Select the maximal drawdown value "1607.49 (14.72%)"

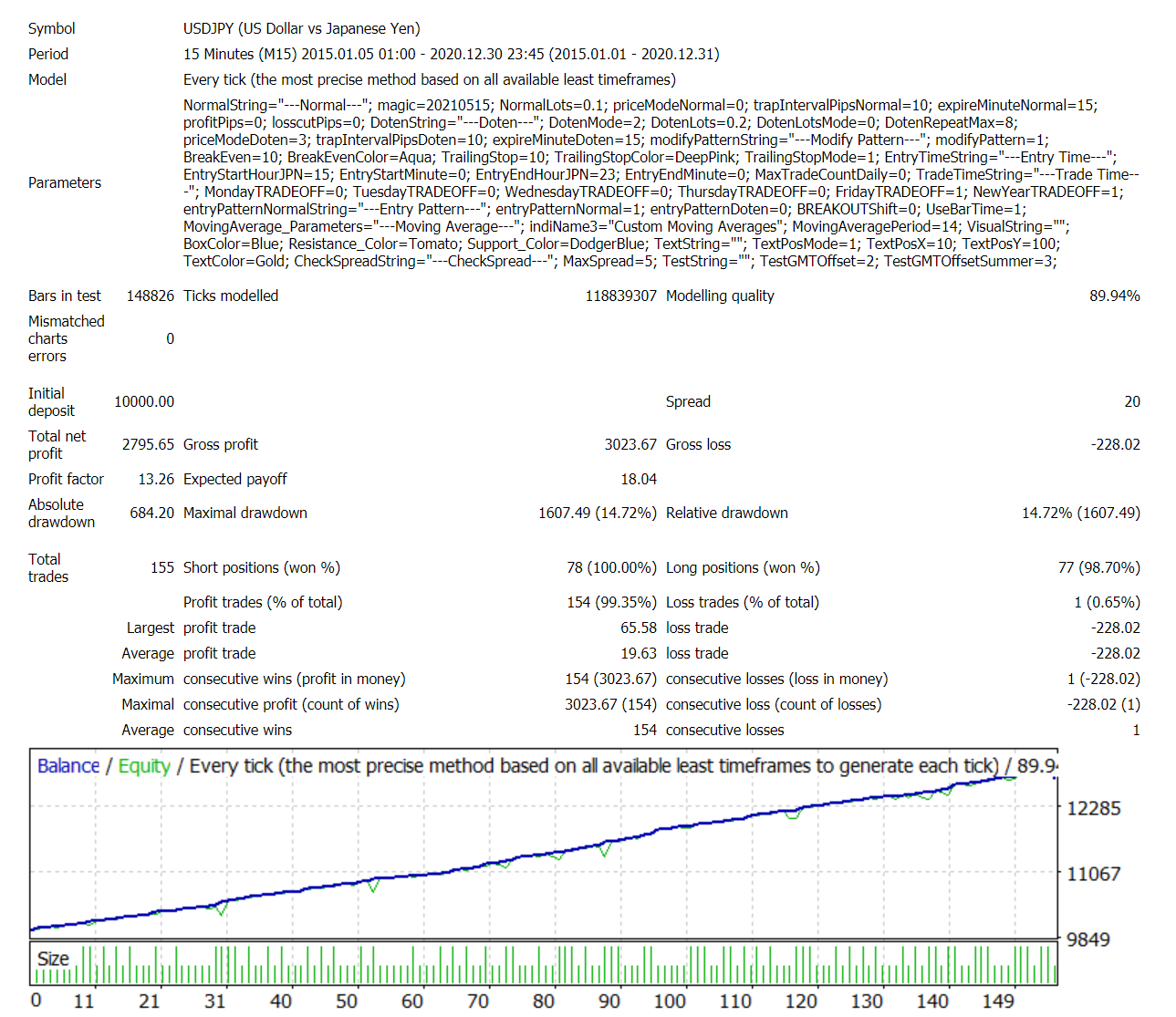point(598,514)
